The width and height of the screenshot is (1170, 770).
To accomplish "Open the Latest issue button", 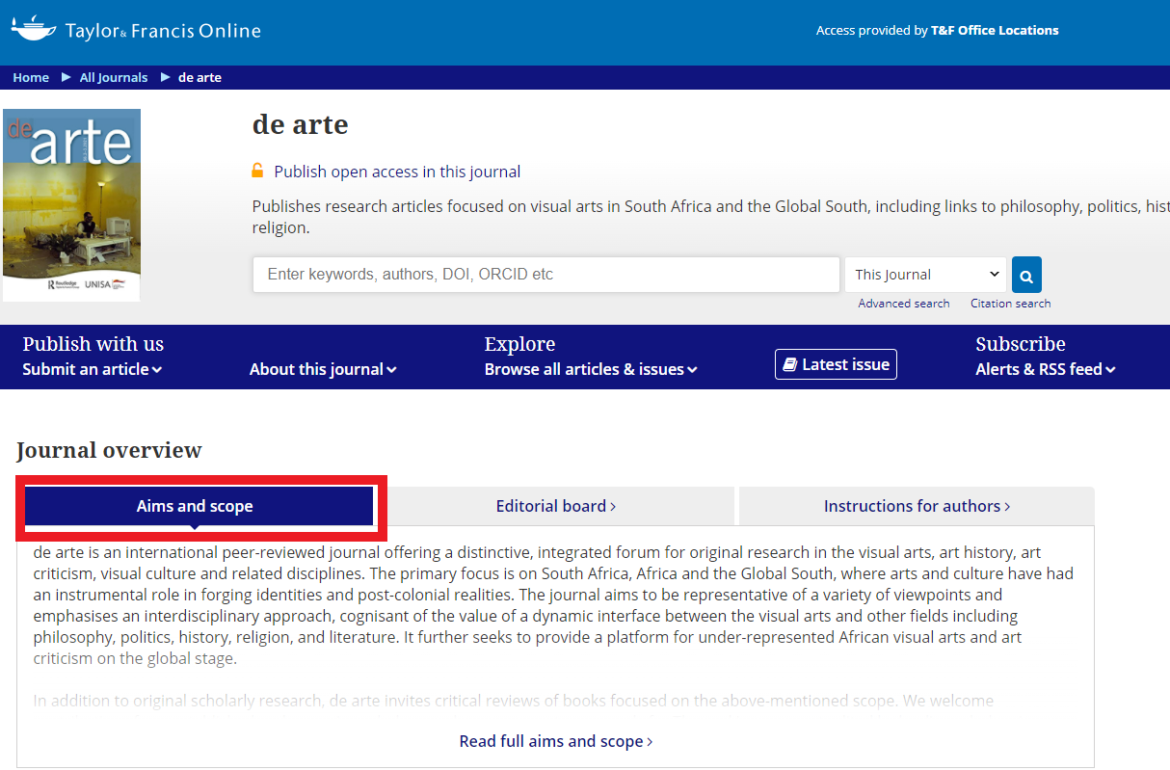I will 836,364.
